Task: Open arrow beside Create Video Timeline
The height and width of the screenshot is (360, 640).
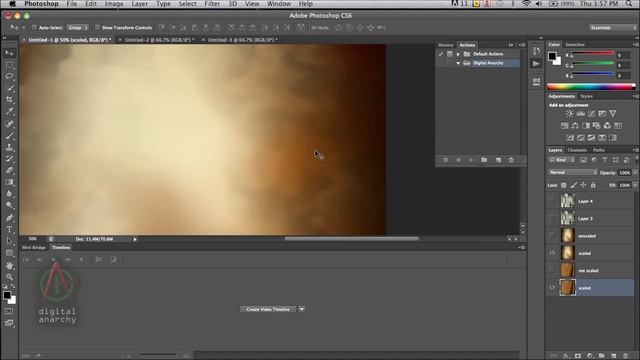Action: (302, 309)
